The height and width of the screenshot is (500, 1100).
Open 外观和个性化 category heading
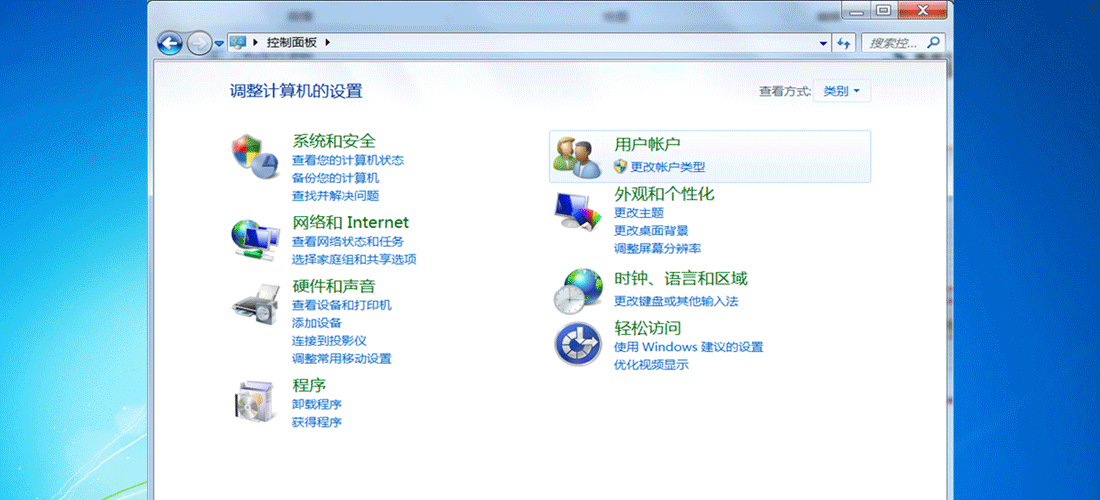pyautogui.click(x=664, y=194)
